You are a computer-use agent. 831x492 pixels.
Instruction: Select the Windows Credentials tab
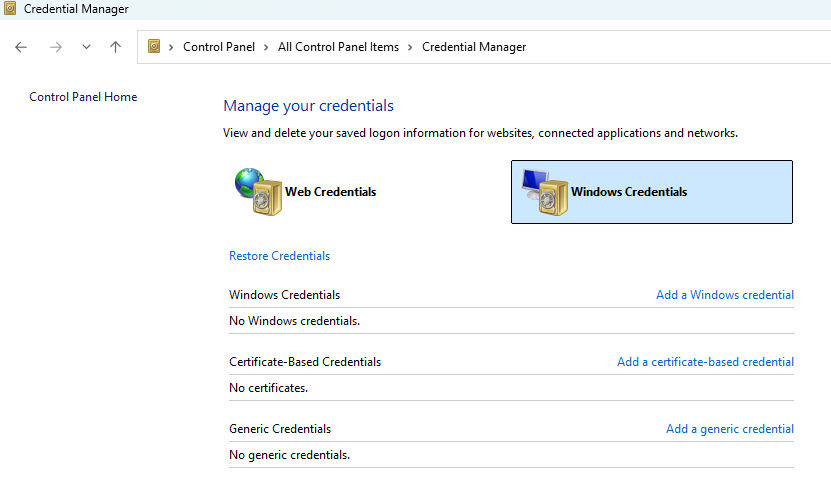click(652, 192)
